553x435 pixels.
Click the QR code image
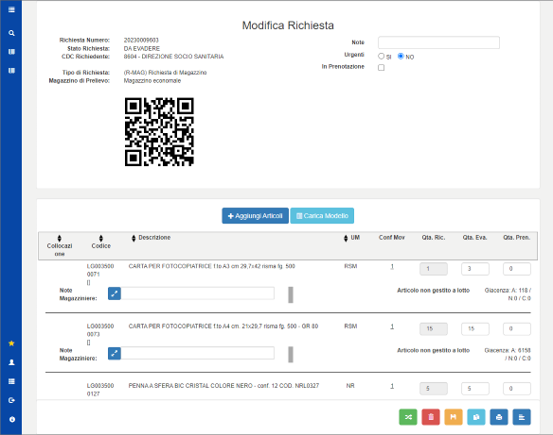[x=159, y=132]
